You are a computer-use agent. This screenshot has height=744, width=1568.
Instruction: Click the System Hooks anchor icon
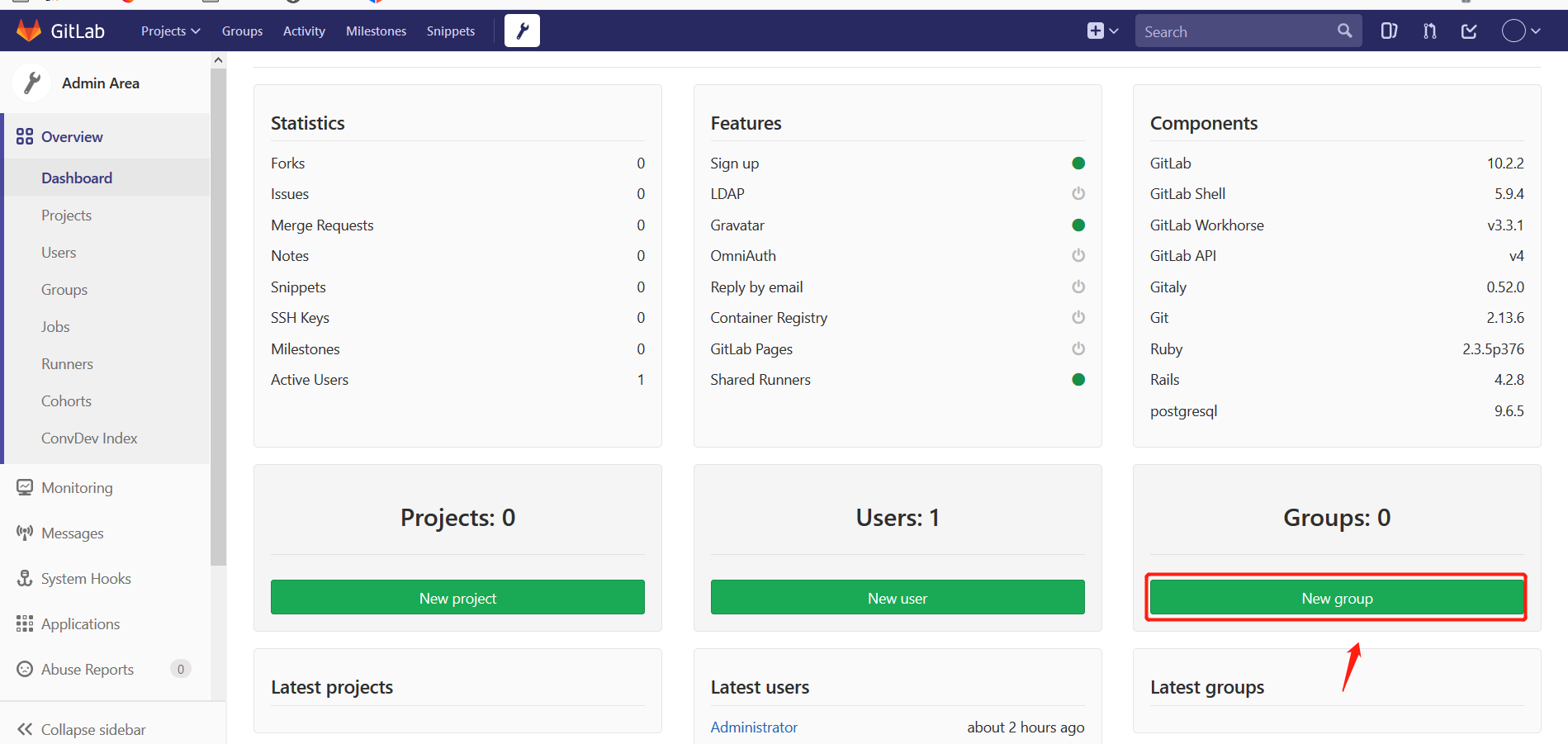click(25, 578)
